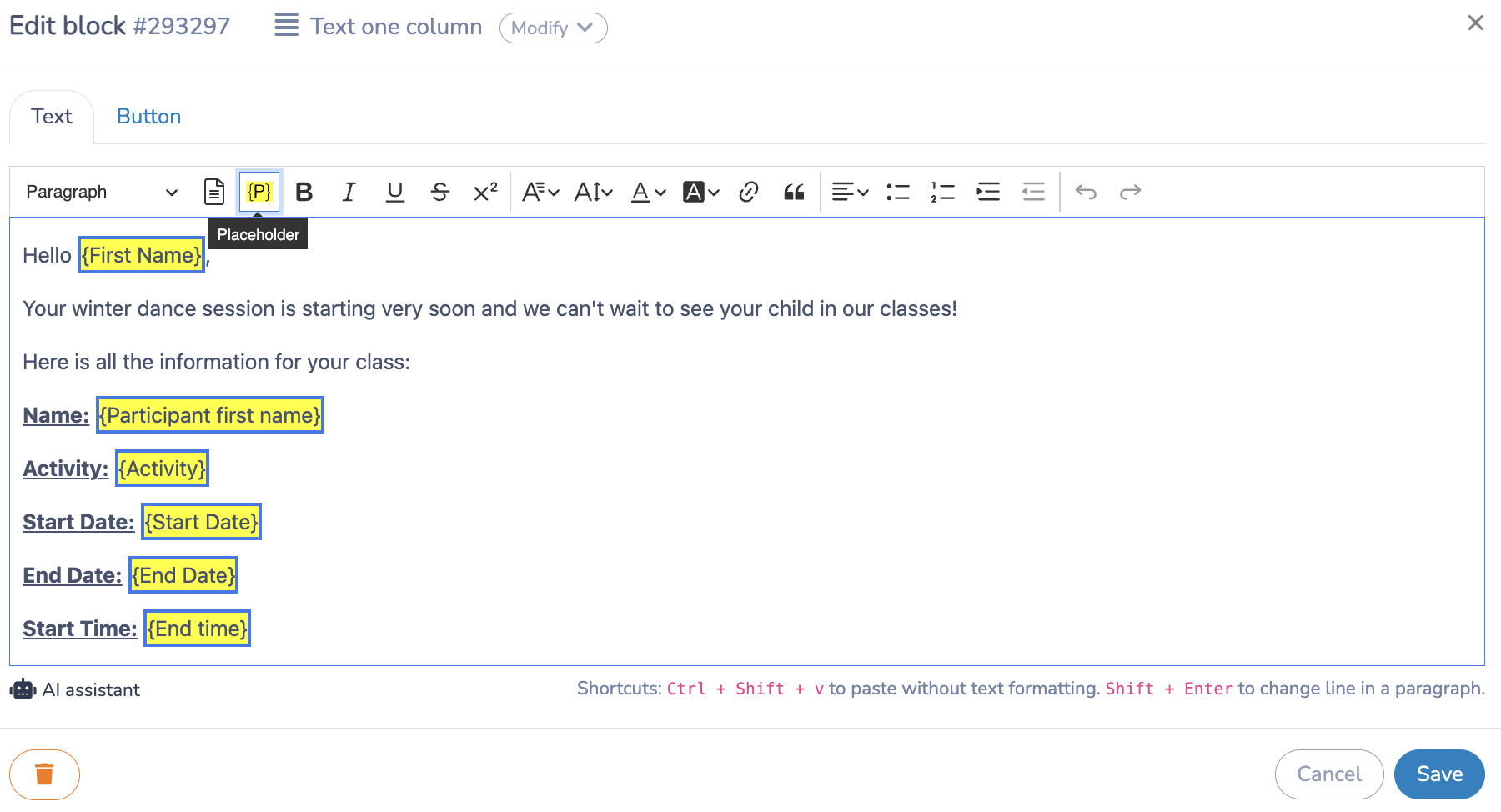1501x812 pixels.
Task: Redo the last edit
Action: pyautogui.click(x=1131, y=192)
